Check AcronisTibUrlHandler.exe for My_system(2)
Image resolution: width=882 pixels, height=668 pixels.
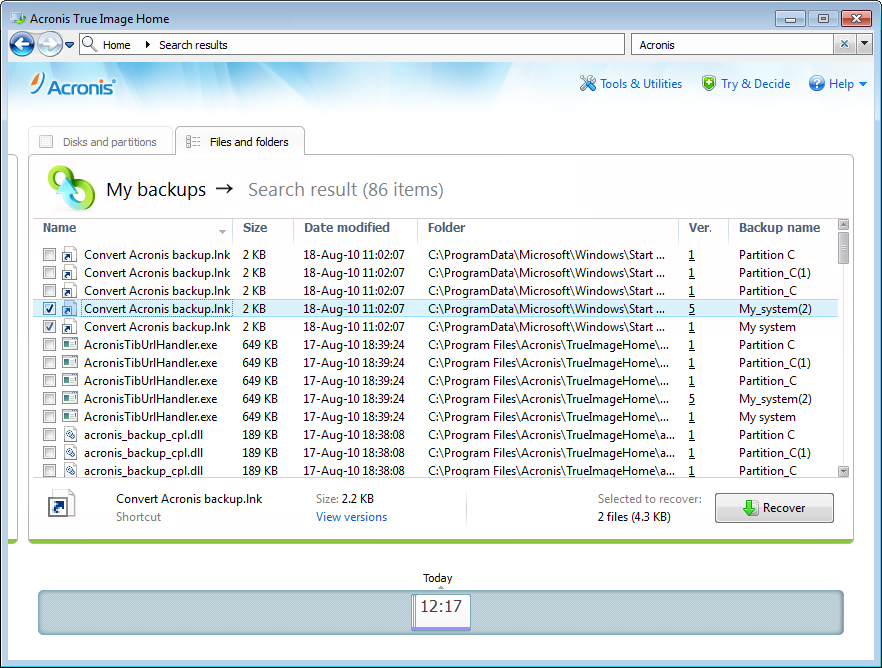click(x=50, y=399)
